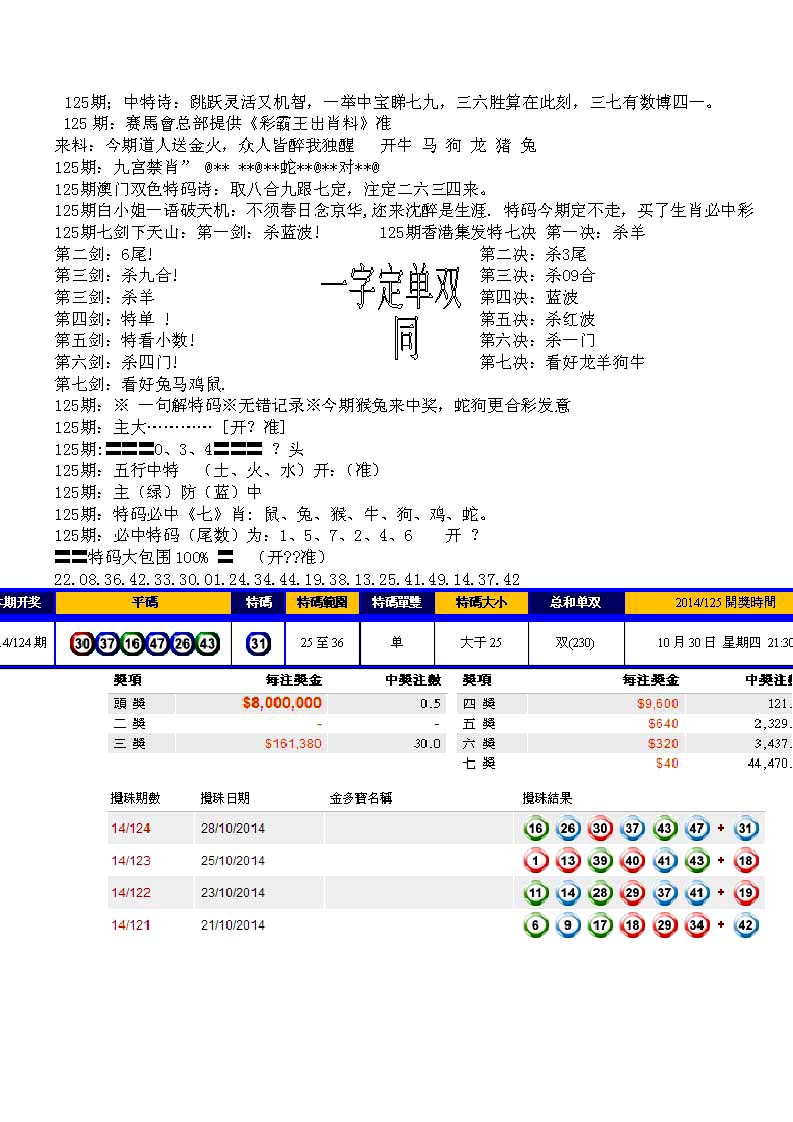Select the $640 fifth prize amount
Viewport: 793px width, 1122px height.
(x=663, y=723)
